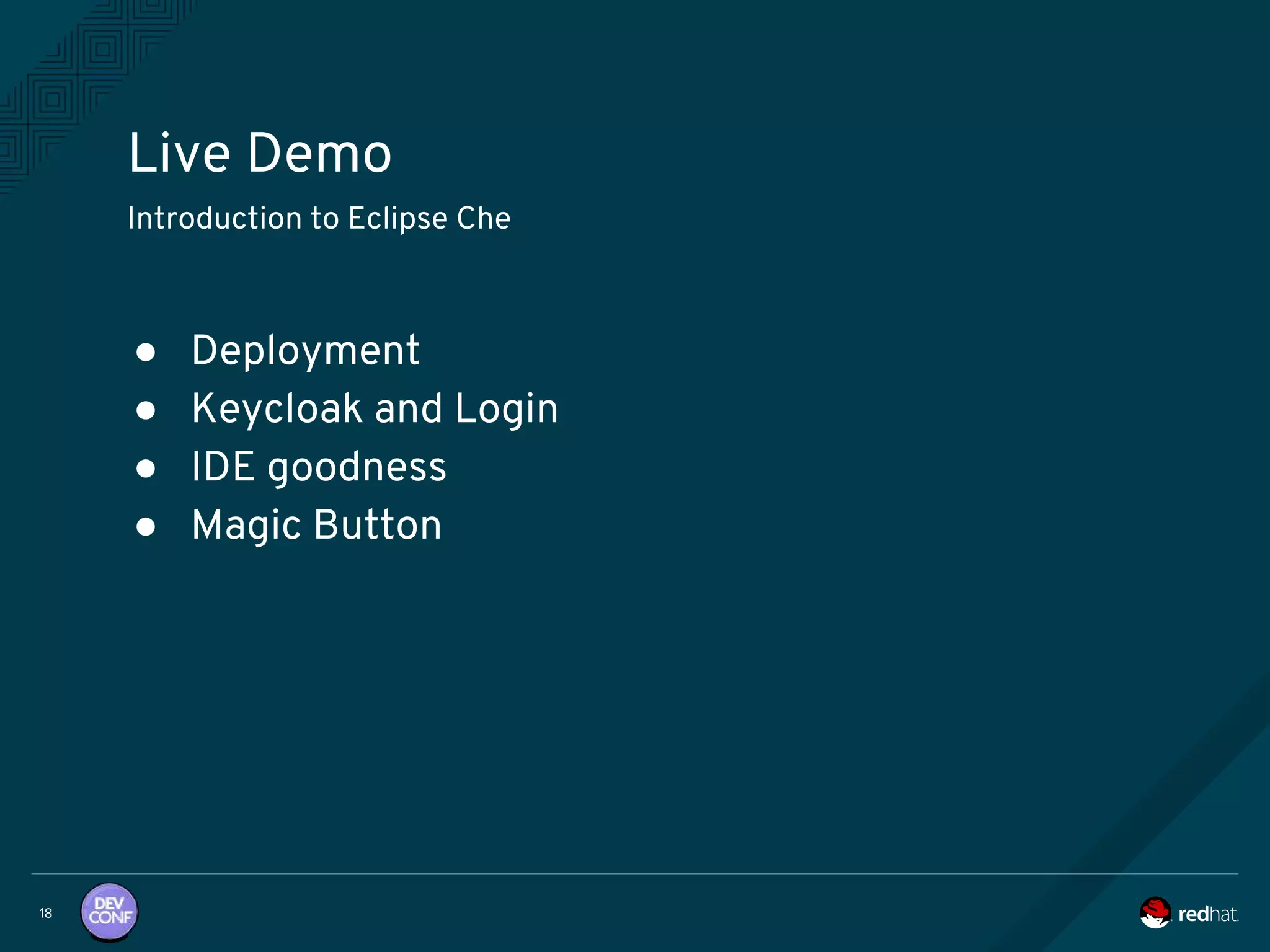Click the 'Keycloak and Login' bullet

[x=375, y=409]
